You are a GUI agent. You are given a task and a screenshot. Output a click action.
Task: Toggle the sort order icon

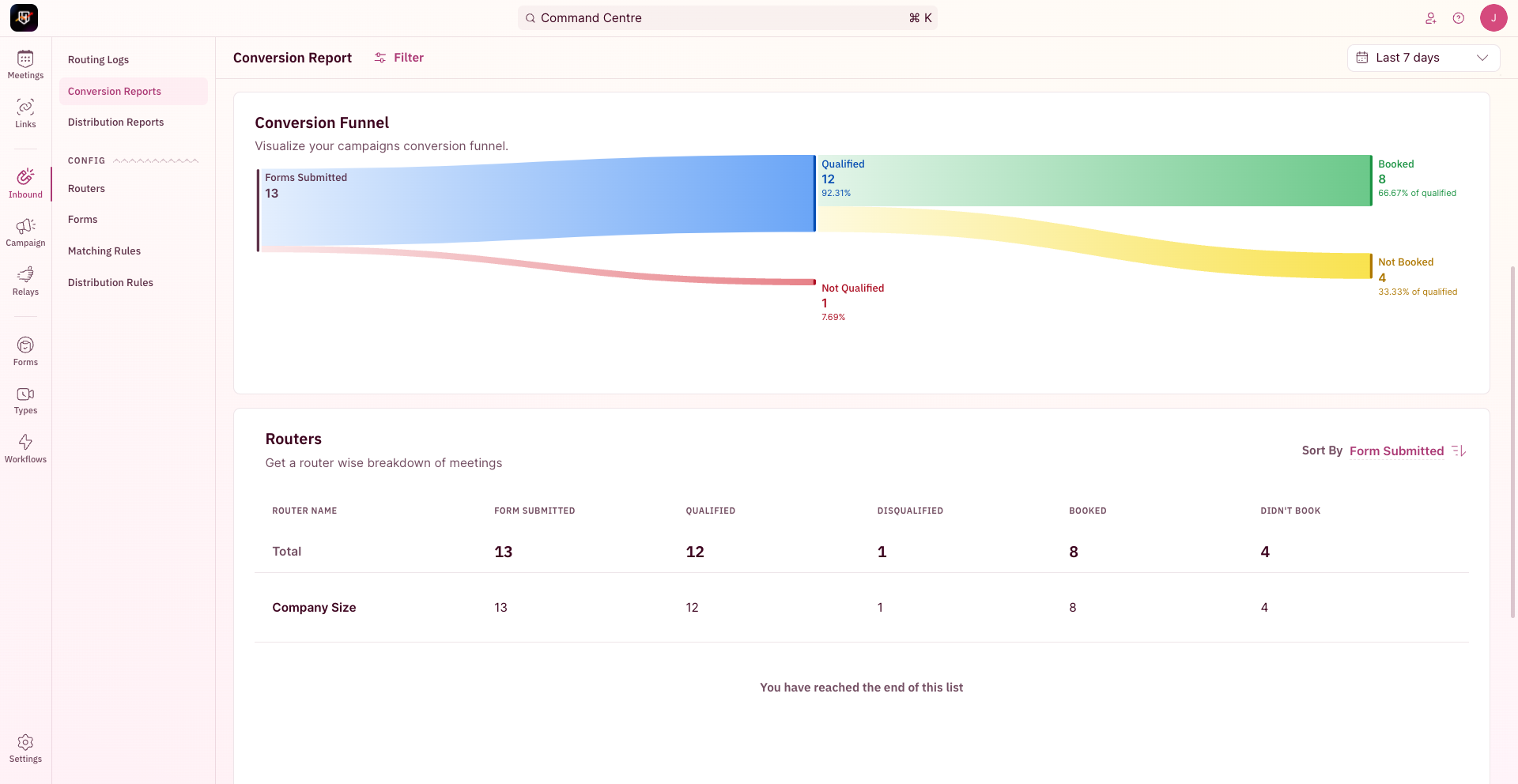(1459, 450)
